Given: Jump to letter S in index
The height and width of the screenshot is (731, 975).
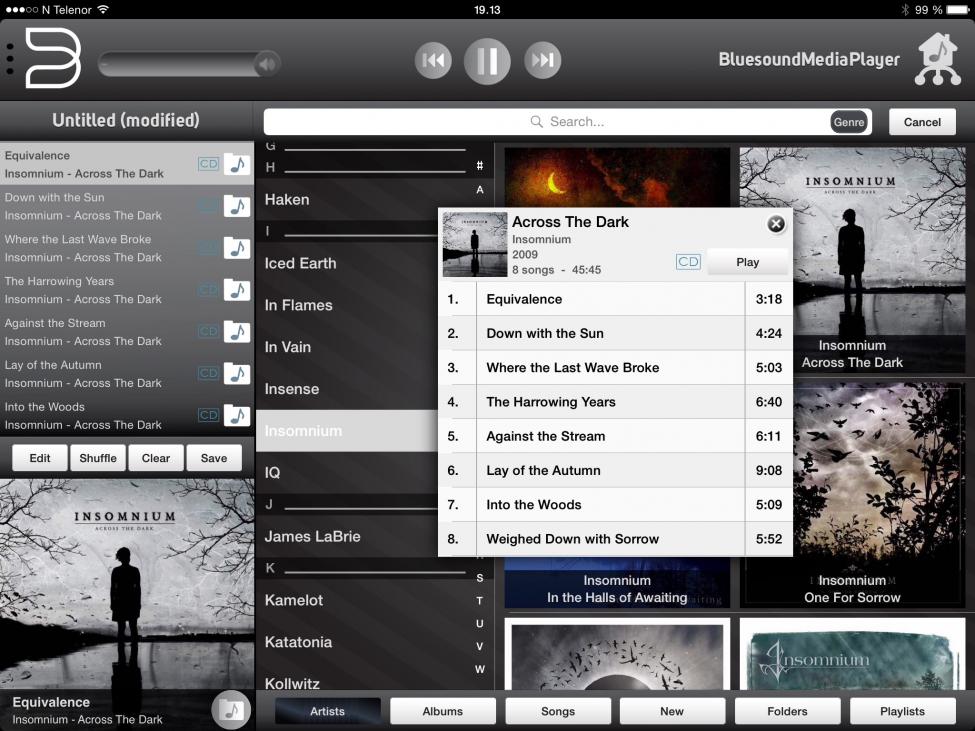Looking at the screenshot, I should point(479,578).
